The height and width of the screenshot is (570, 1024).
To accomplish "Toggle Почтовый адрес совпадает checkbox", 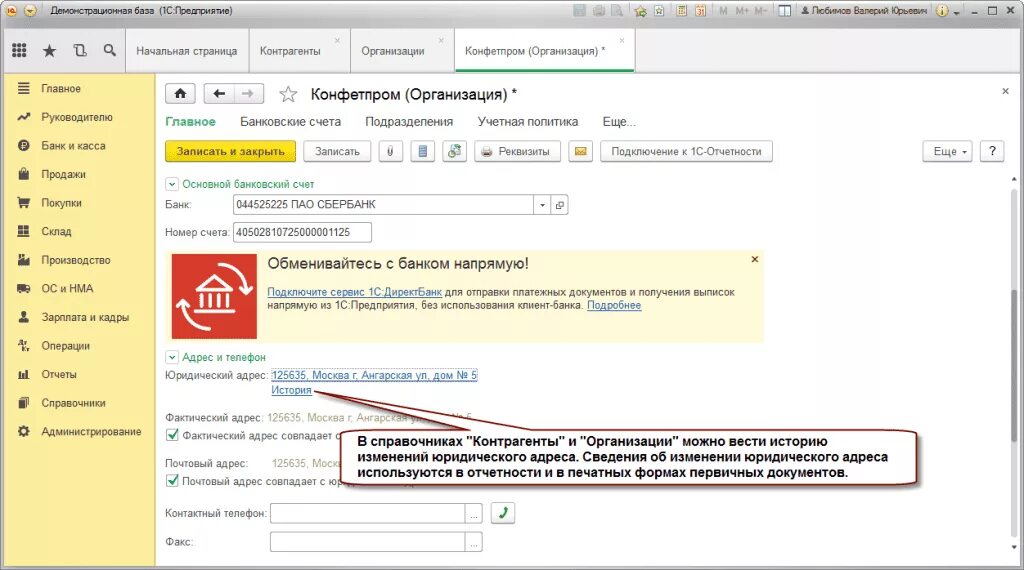I will tap(172, 481).
